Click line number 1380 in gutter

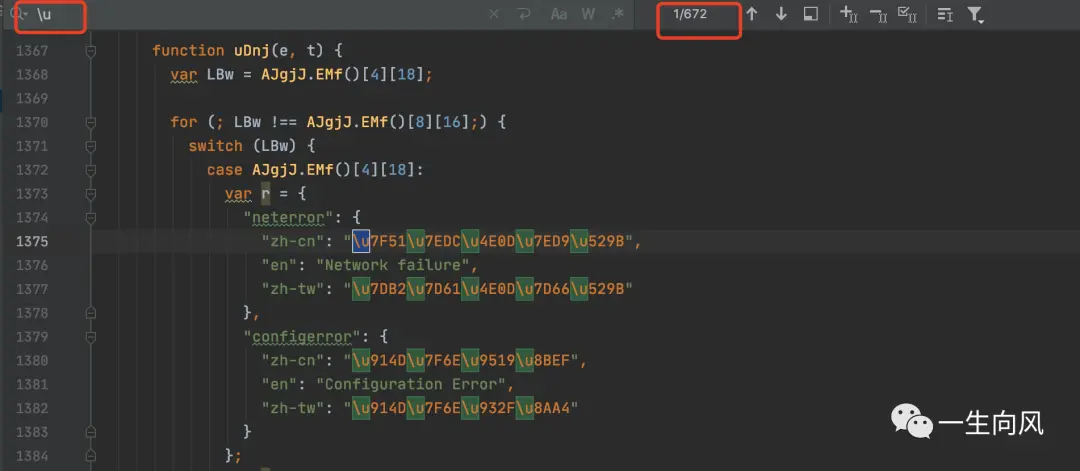coord(32,361)
